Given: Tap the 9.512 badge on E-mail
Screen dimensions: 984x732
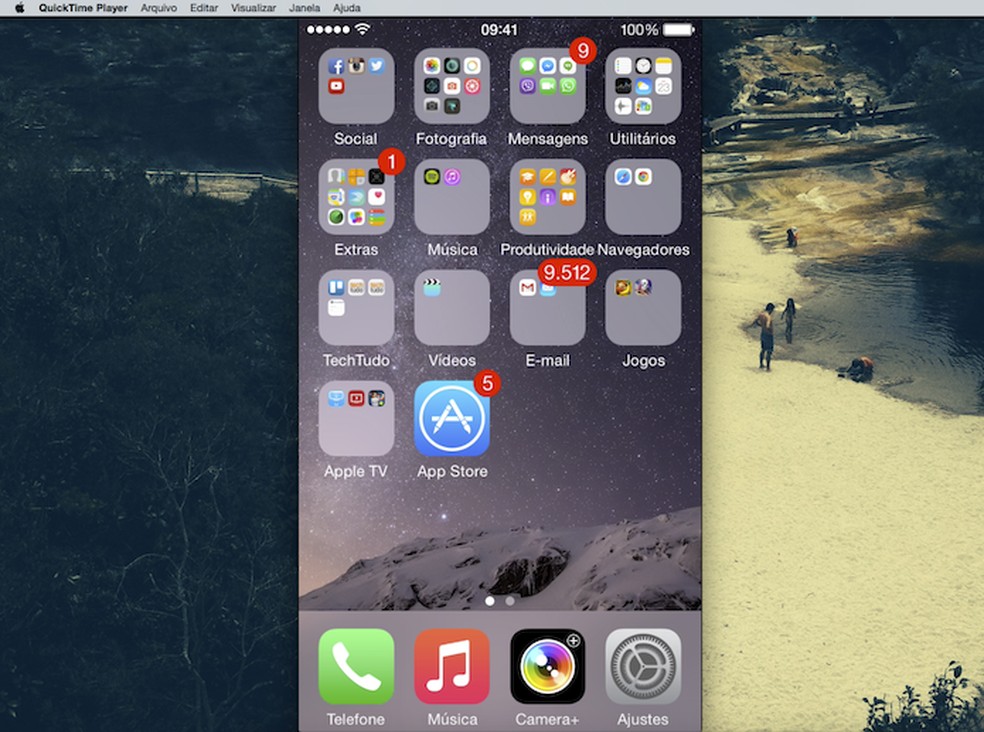Looking at the screenshot, I should point(567,272).
